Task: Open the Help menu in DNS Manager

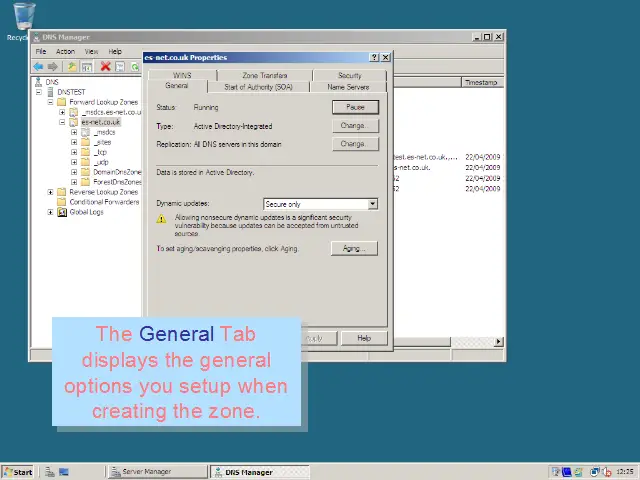Action: coord(115,51)
